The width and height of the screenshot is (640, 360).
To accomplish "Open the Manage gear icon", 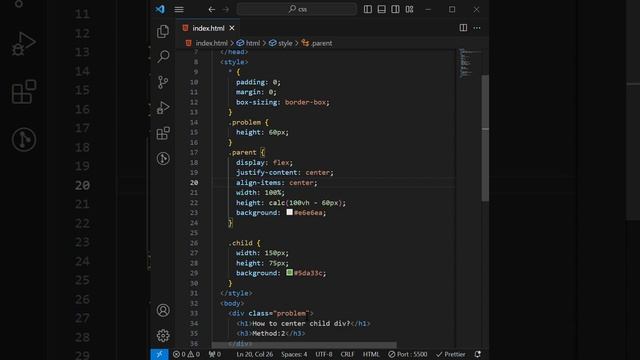I will click(163, 336).
